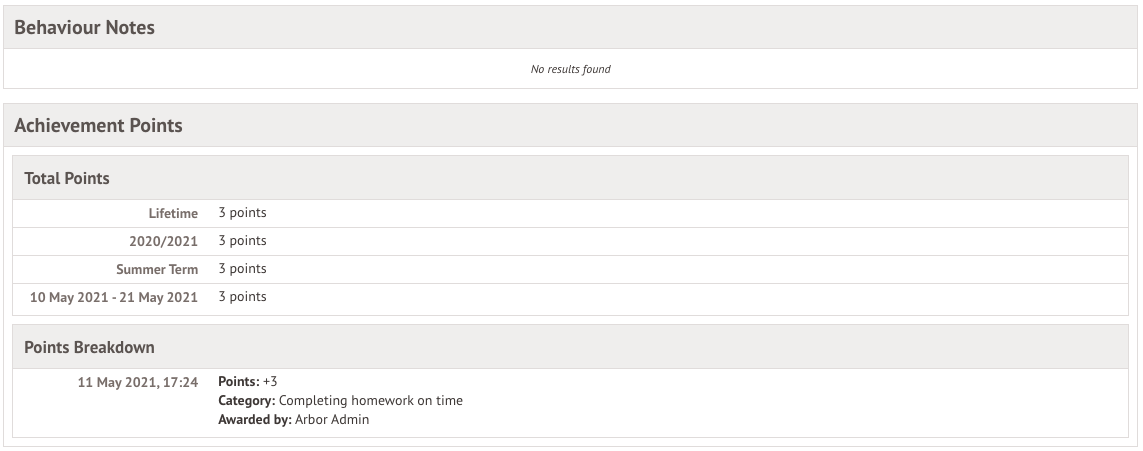Click the Lifetime row label
This screenshot has height=451, width=1143.
(x=173, y=213)
